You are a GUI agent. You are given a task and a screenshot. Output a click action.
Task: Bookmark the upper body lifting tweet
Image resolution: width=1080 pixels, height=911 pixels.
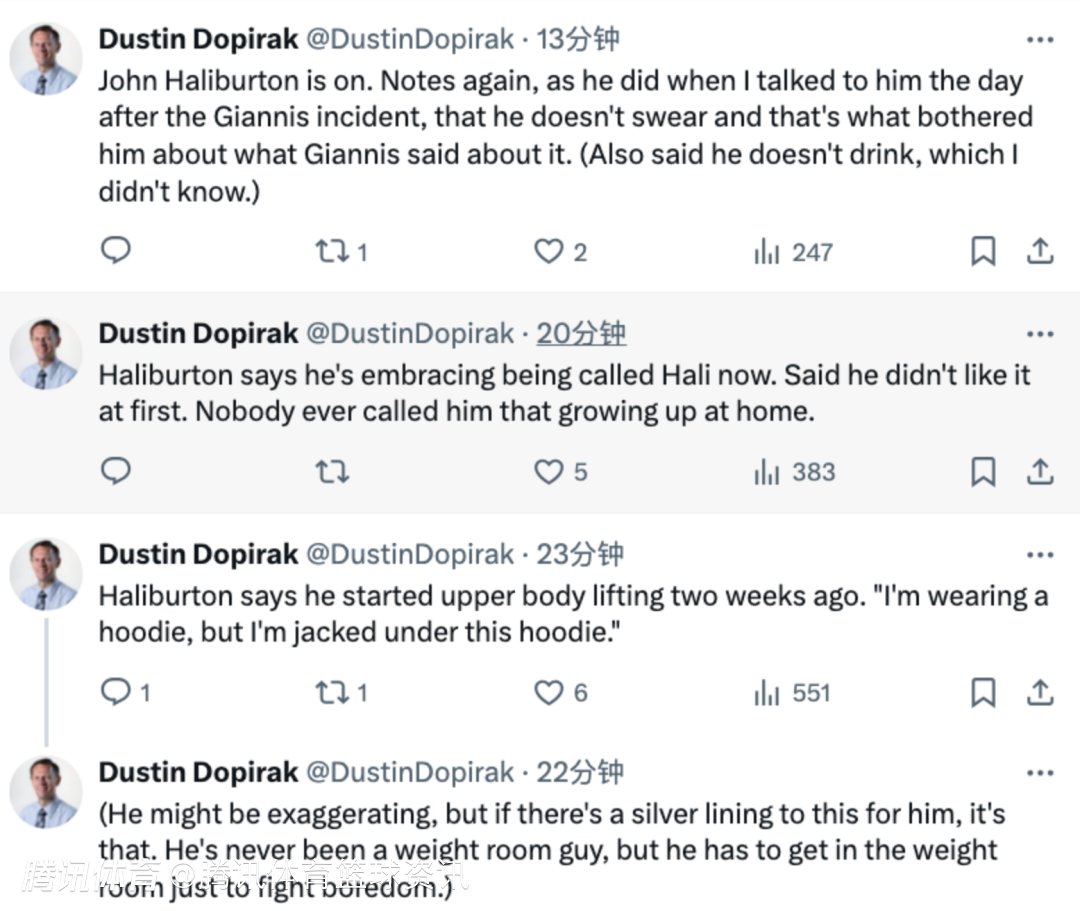tap(983, 693)
